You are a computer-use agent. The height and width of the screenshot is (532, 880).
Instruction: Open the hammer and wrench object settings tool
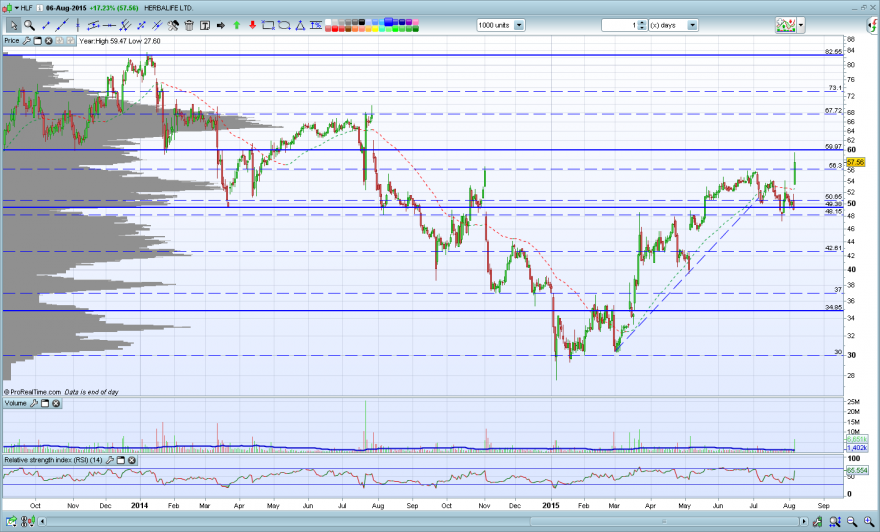[x=173, y=25]
